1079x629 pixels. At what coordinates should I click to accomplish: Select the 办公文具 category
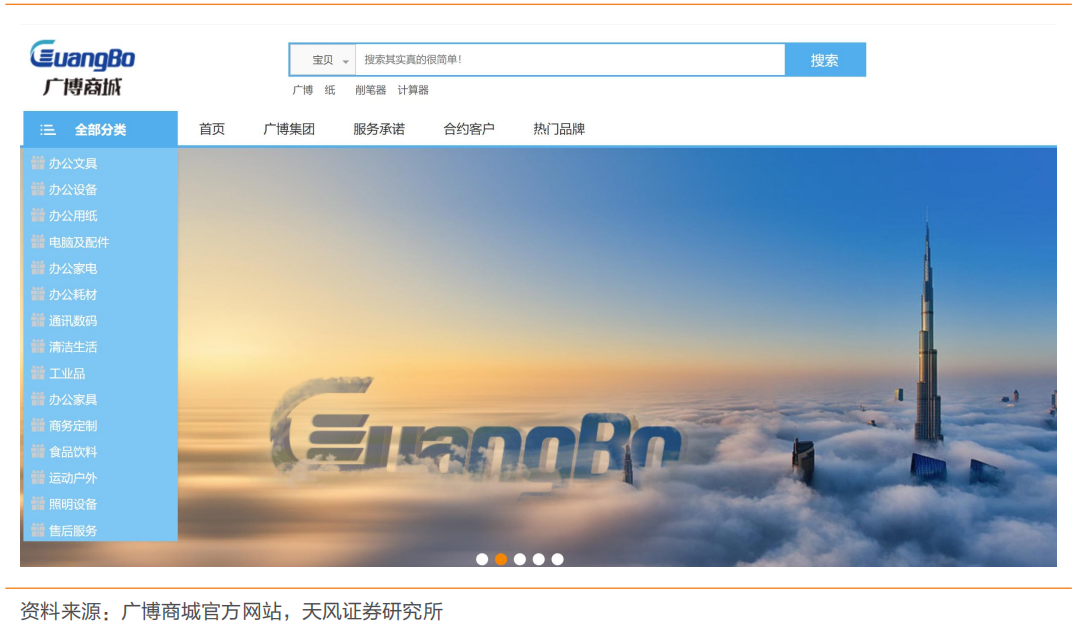[73, 164]
